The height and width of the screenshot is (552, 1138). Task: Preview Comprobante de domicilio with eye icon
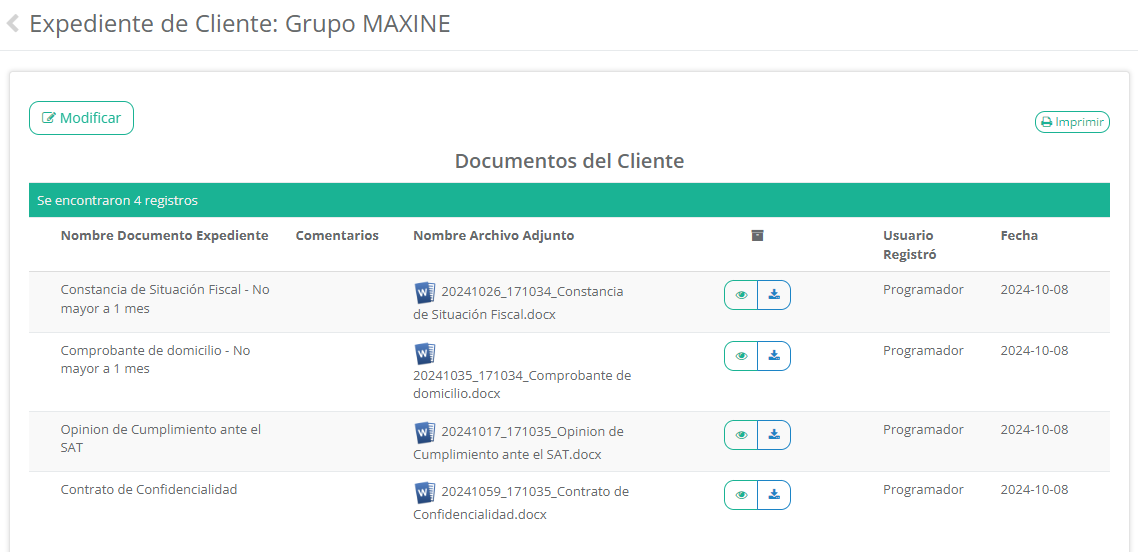(x=741, y=356)
